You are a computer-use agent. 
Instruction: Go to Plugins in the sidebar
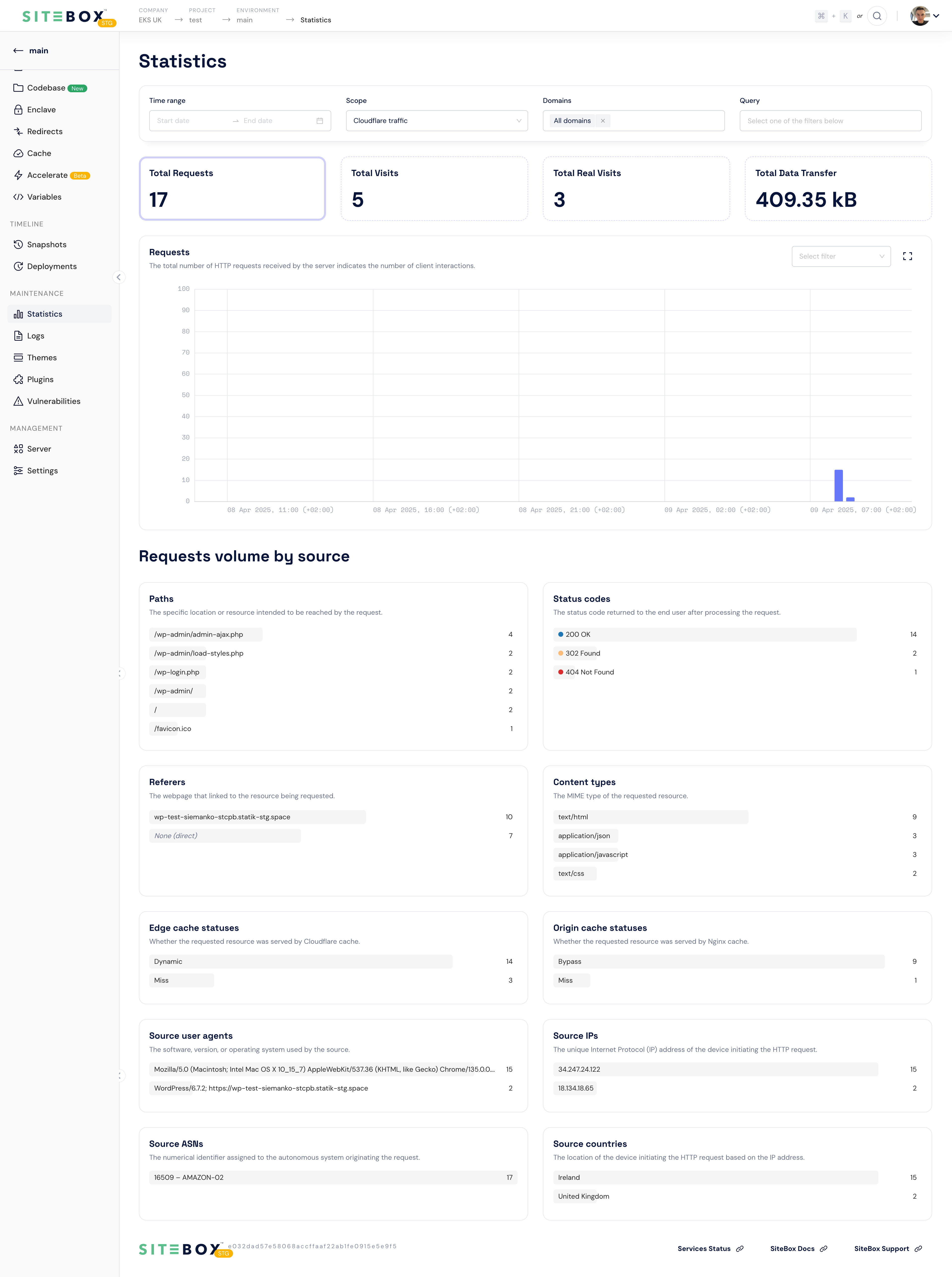(59, 380)
